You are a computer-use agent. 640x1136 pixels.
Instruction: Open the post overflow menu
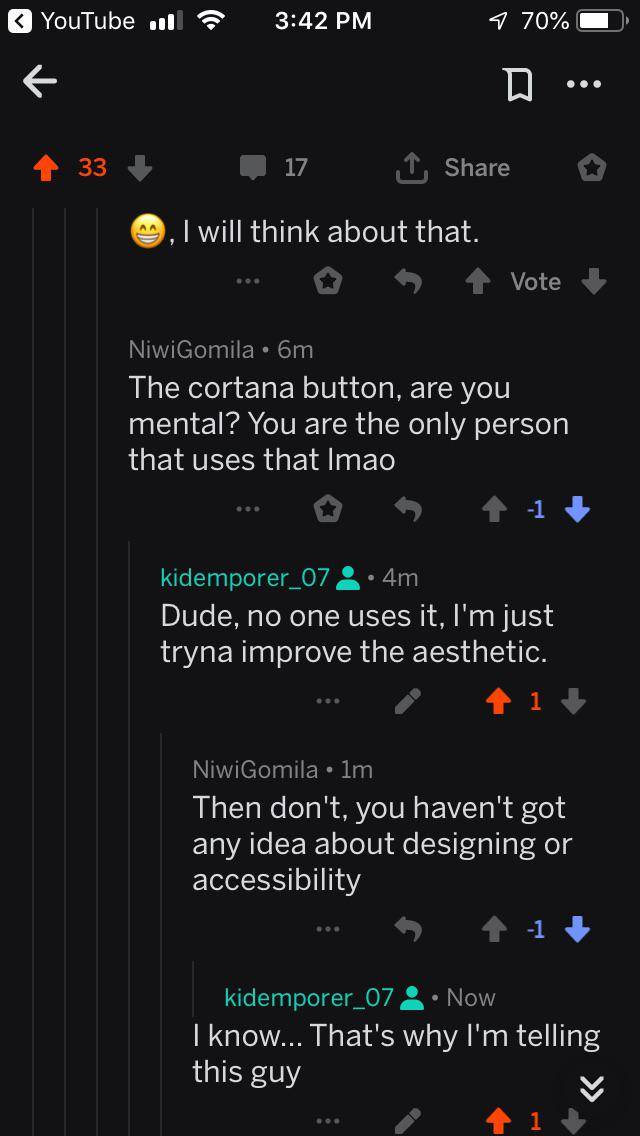pos(585,84)
